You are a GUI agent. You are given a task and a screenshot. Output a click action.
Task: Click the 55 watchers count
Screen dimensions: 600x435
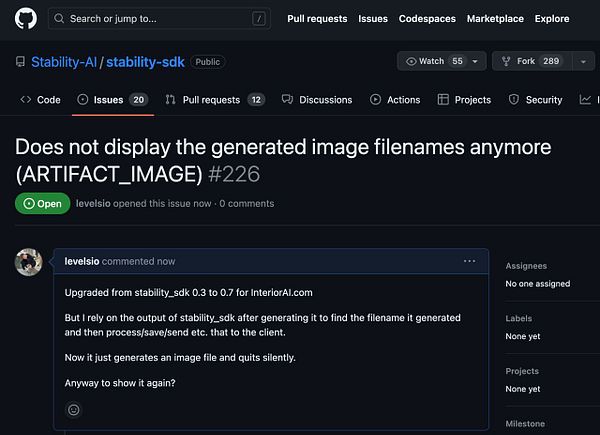pyautogui.click(x=457, y=61)
